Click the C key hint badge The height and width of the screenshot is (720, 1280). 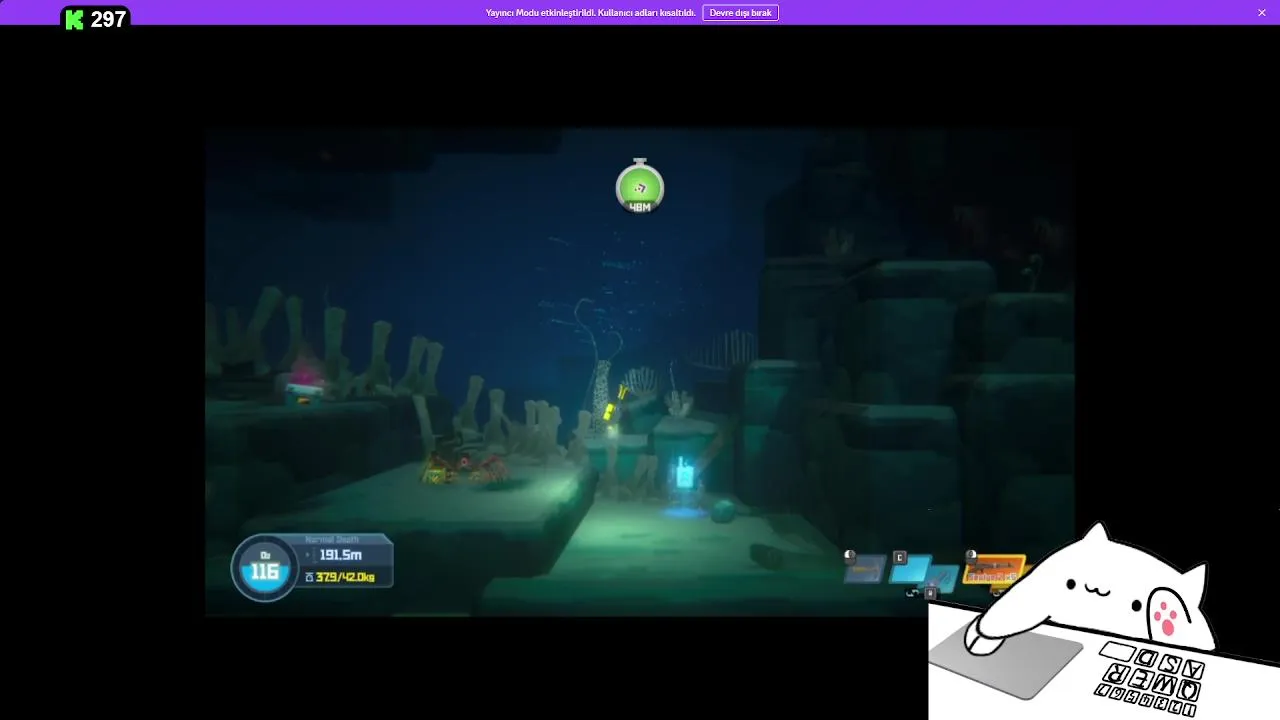[x=899, y=557]
